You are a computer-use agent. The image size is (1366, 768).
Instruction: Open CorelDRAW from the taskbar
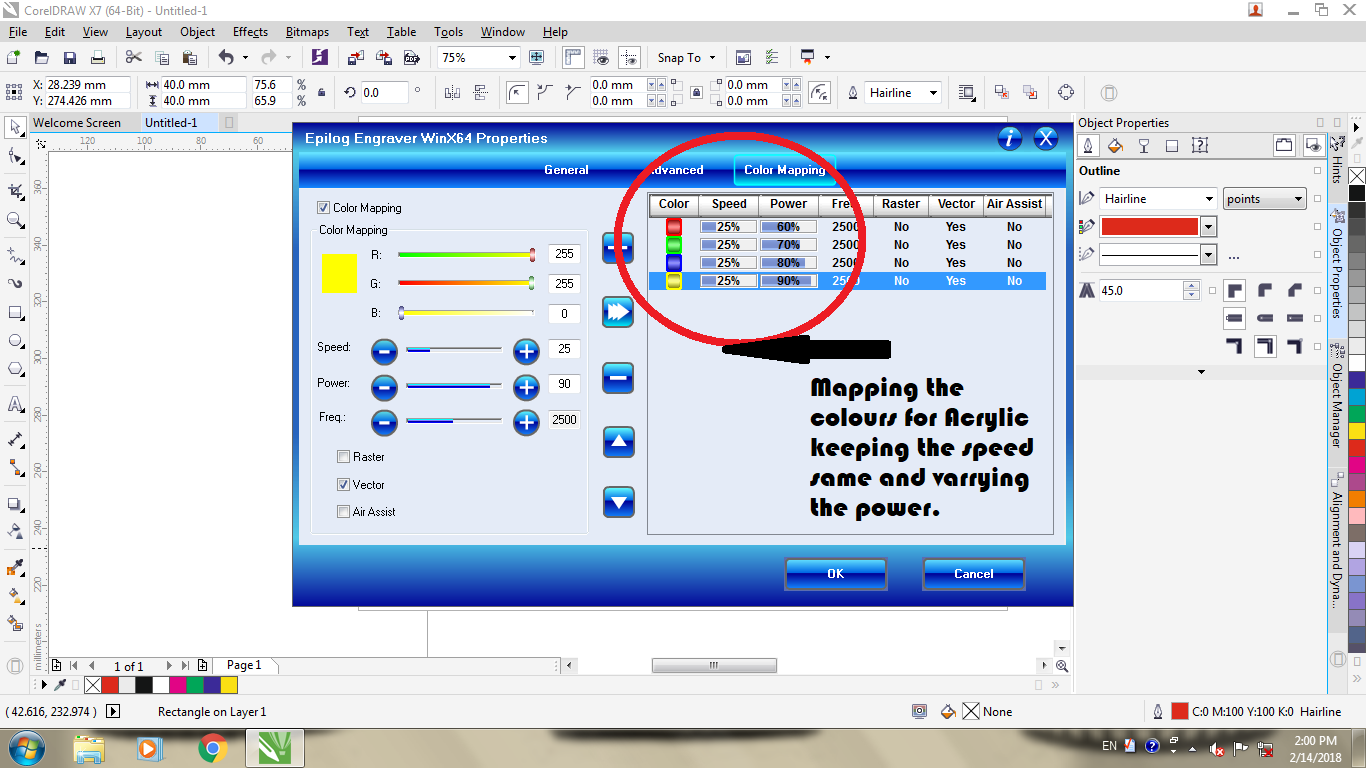(274, 748)
